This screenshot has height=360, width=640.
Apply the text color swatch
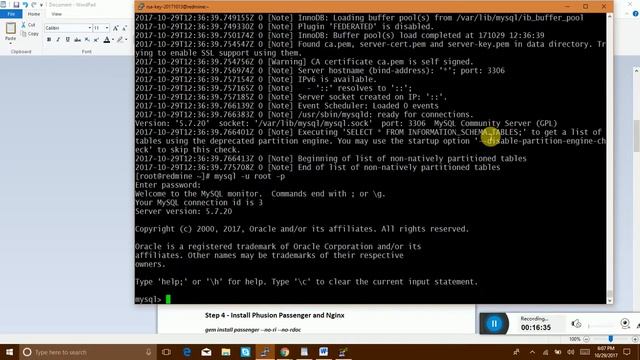107,40
